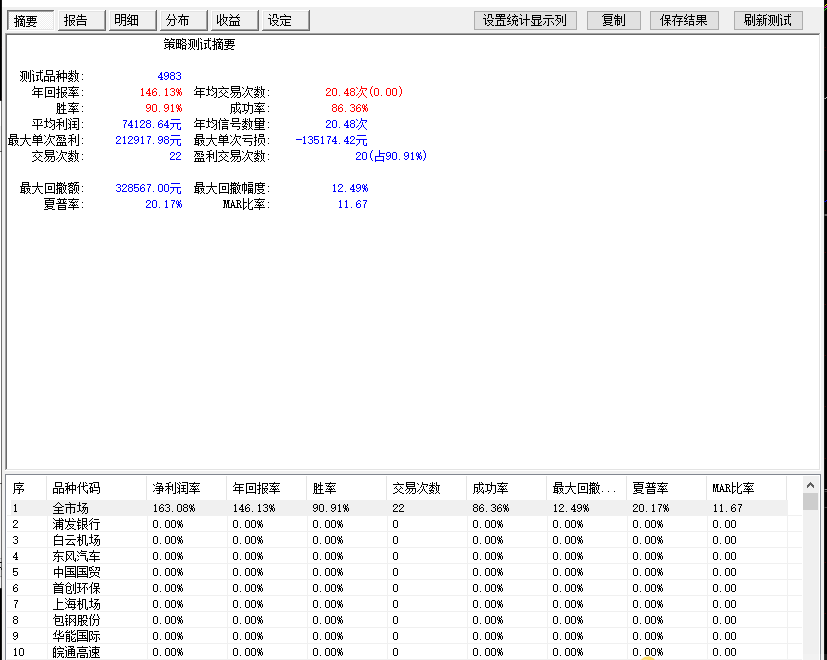
Task: Click the MAR比率 value 11.67 in summary
Action: pyautogui.click(x=352, y=204)
